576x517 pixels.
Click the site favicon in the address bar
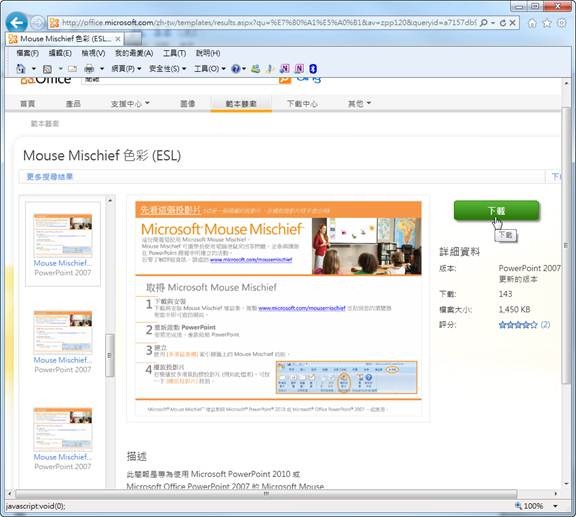(54, 23)
